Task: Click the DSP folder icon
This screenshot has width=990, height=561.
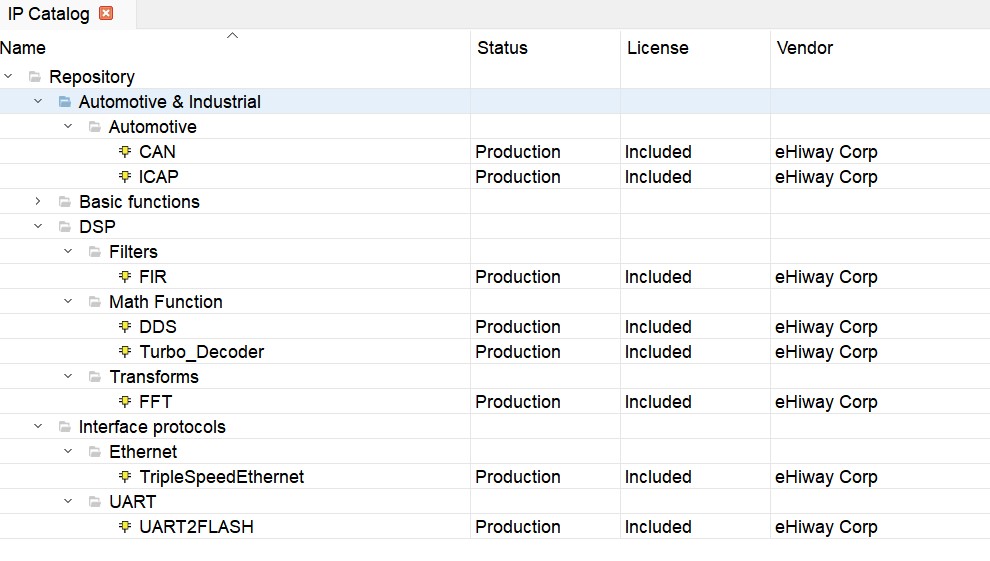Action: click(x=64, y=227)
